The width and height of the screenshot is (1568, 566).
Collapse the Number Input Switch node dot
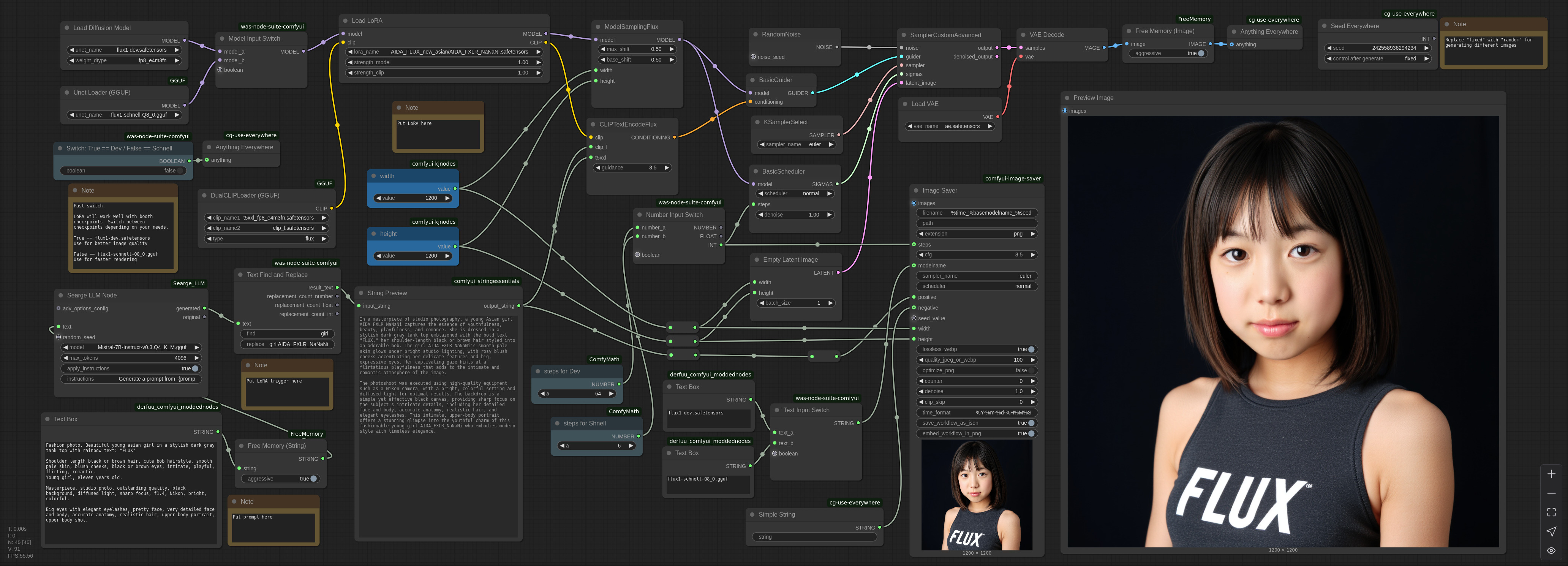(x=640, y=215)
